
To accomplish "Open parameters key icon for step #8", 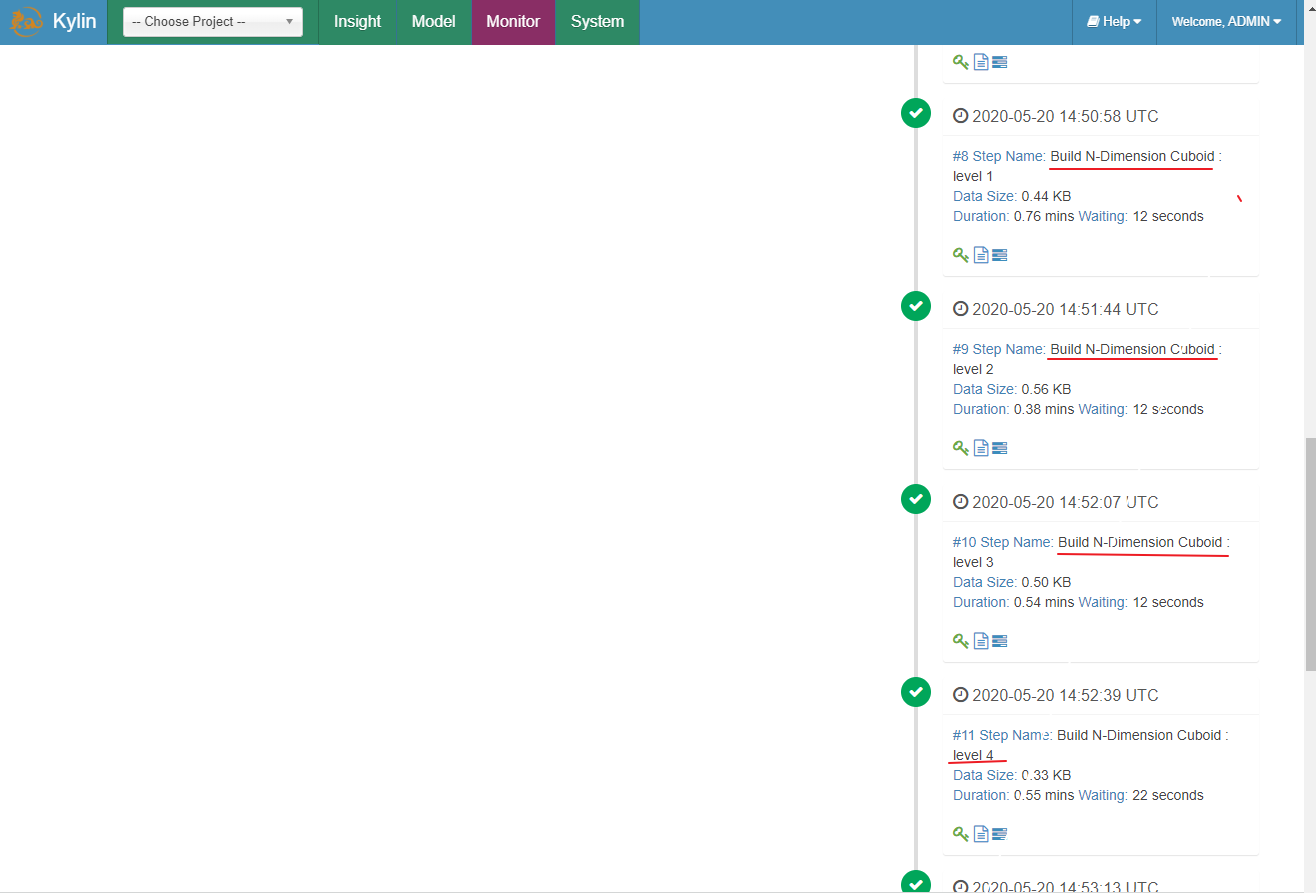I will pos(960,255).
